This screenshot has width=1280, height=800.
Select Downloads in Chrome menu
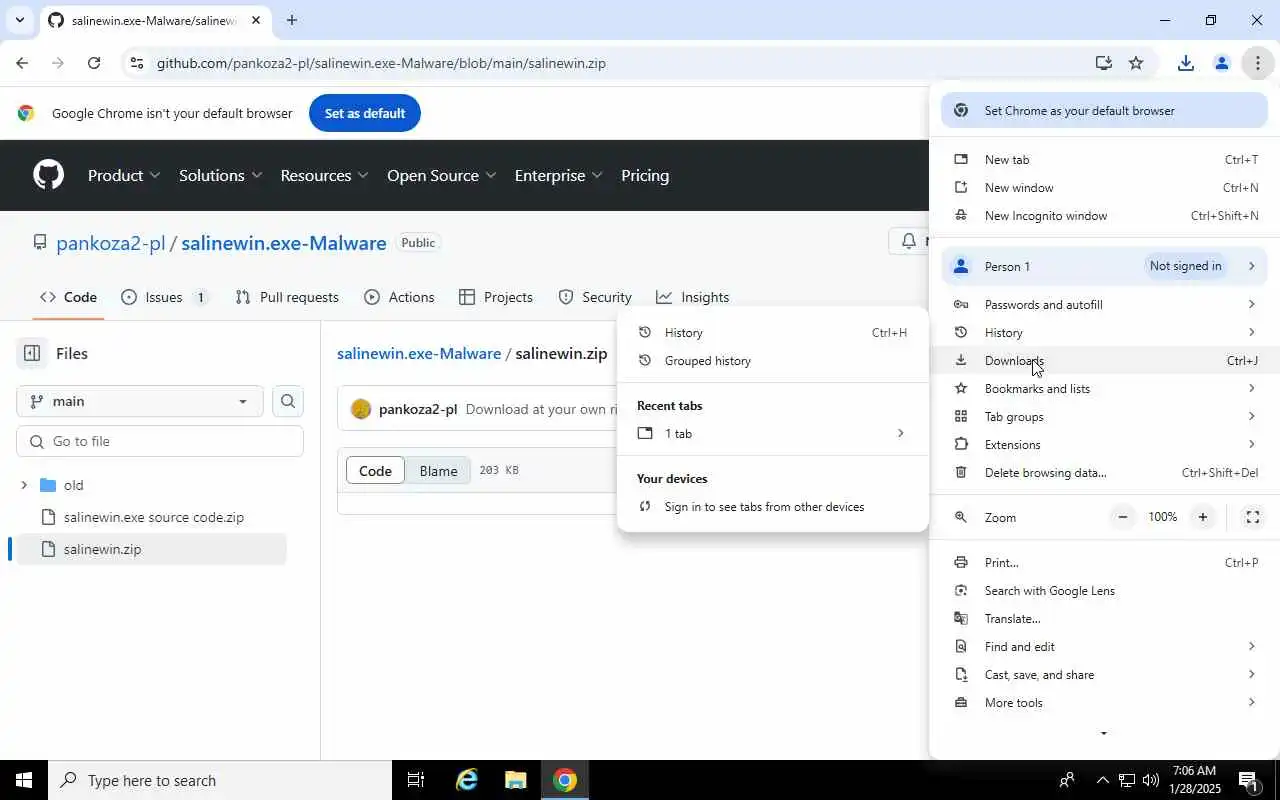click(x=1104, y=361)
